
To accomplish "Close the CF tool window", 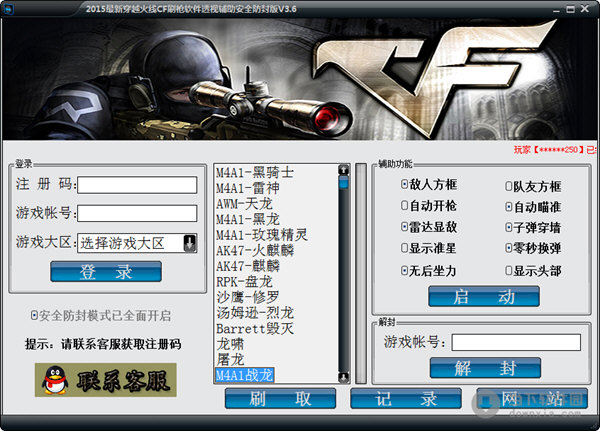I will [585, 8].
